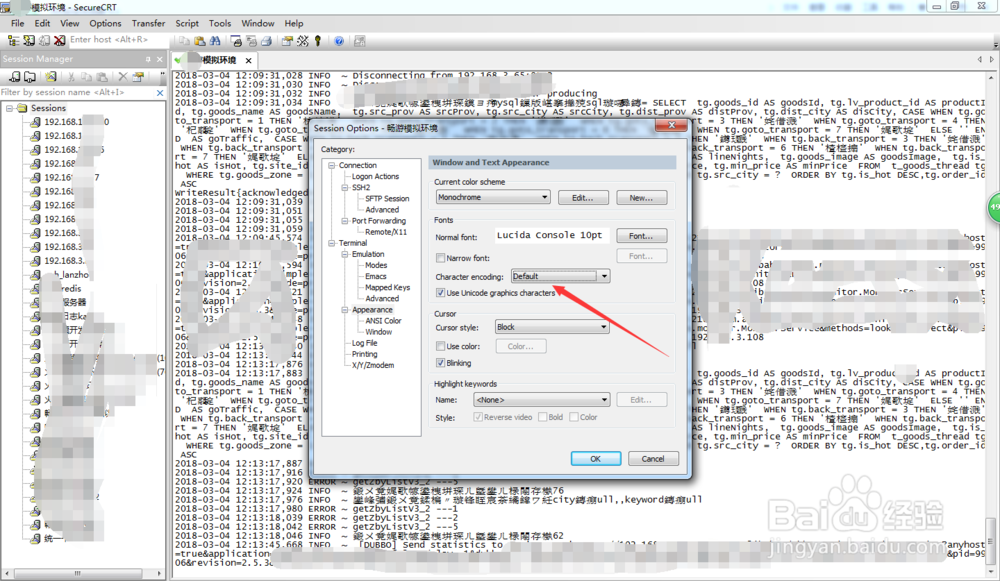Click Font... button for Normal font
This screenshot has height=581, width=1000.
[x=642, y=236]
